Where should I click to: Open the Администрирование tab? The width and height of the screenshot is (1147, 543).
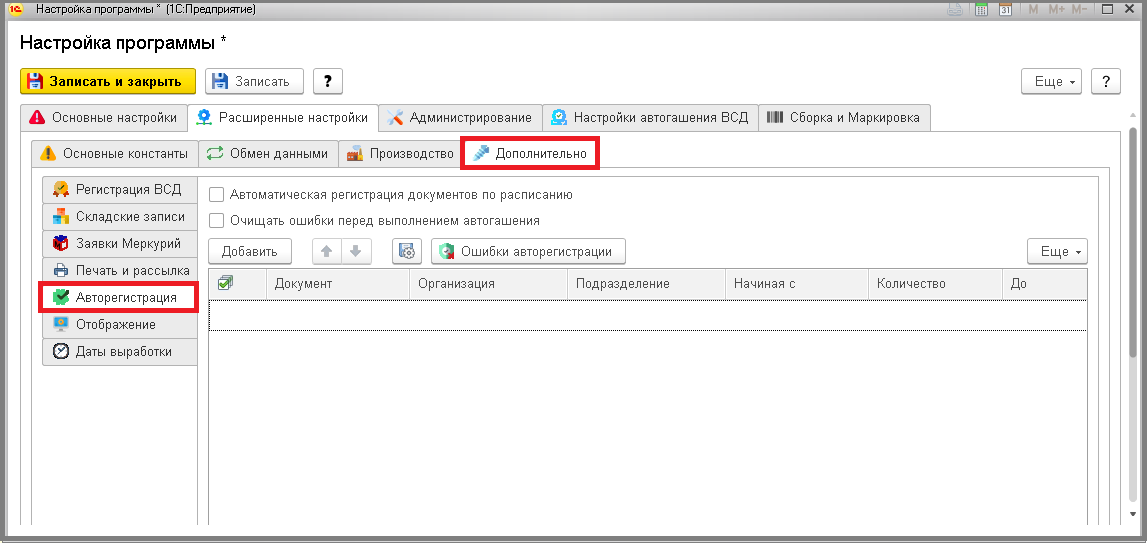coord(459,117)
